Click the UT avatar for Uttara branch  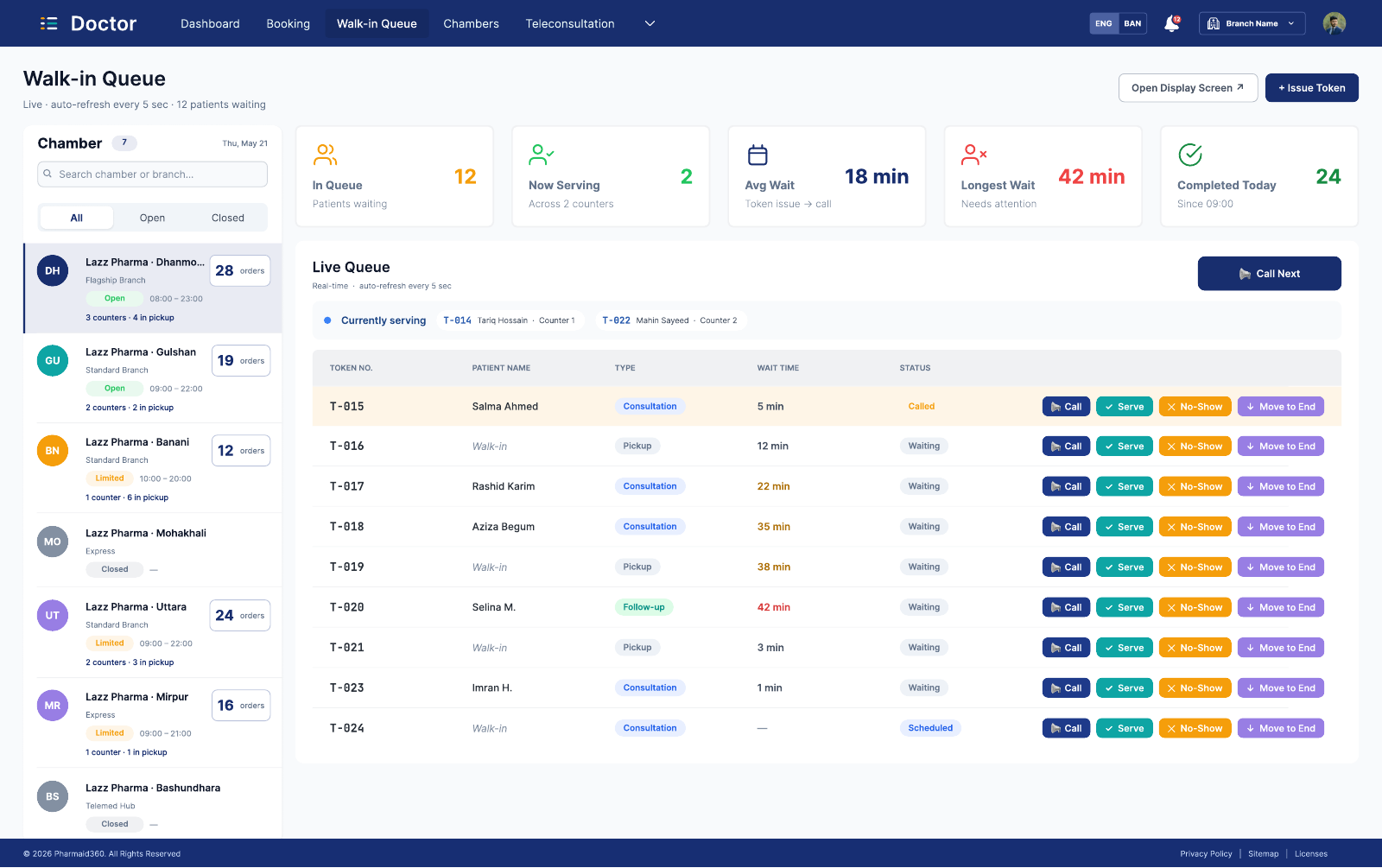point(53,616)
